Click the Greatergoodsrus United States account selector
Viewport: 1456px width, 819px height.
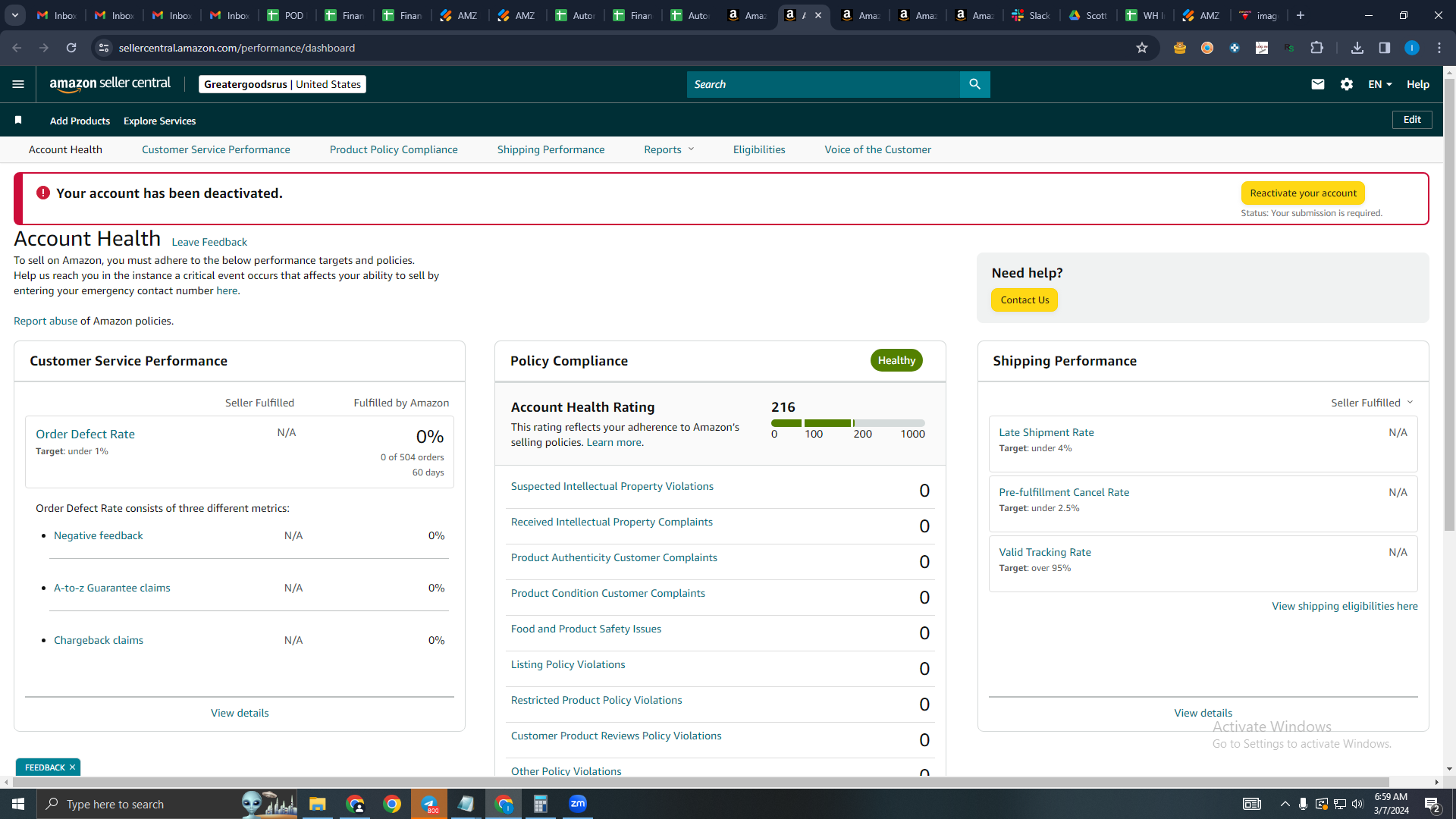282,84
